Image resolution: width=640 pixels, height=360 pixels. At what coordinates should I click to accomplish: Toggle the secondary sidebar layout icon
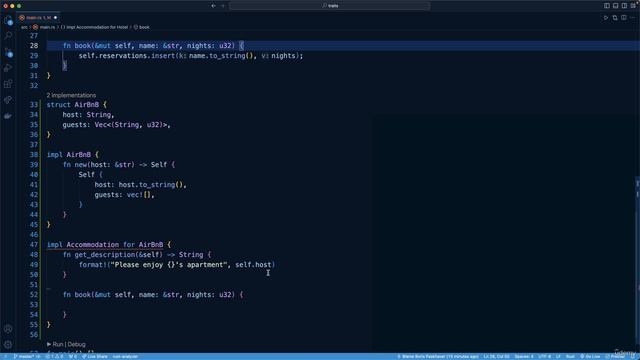pos(624,6)
